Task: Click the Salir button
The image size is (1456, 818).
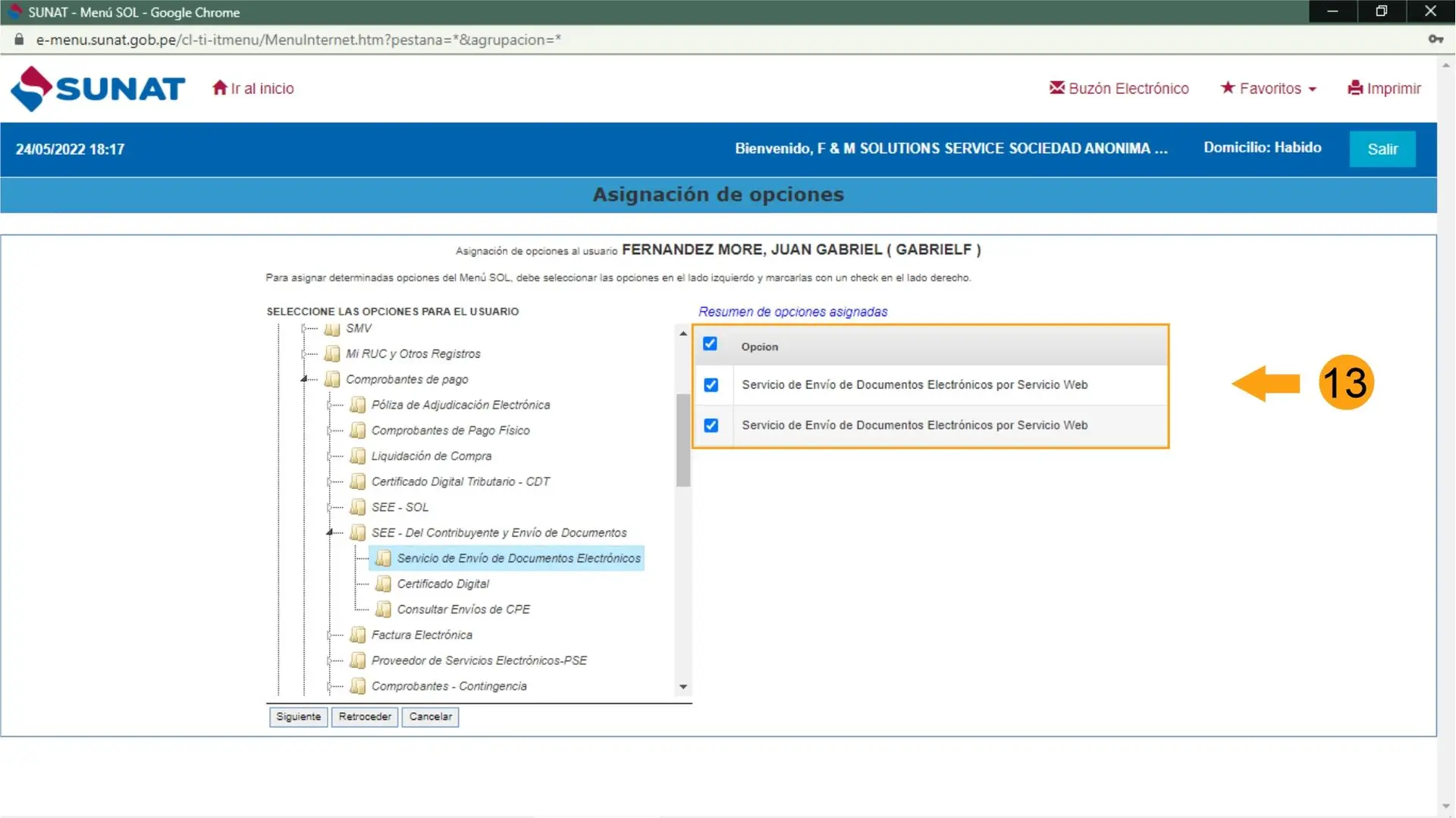Action: coord(1382,149)
